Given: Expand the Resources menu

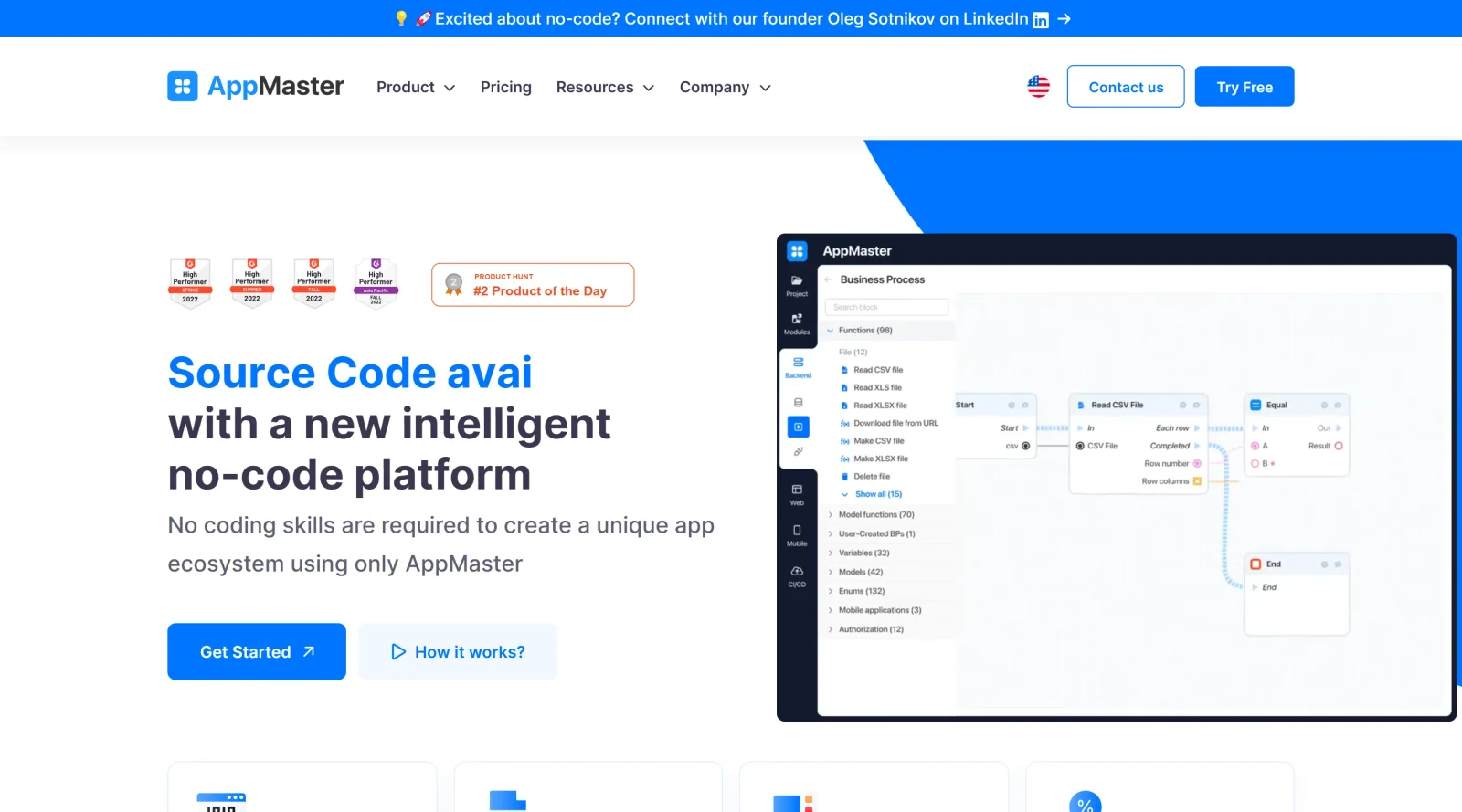Looking at the screenshot, I should [x=605, y=87].
